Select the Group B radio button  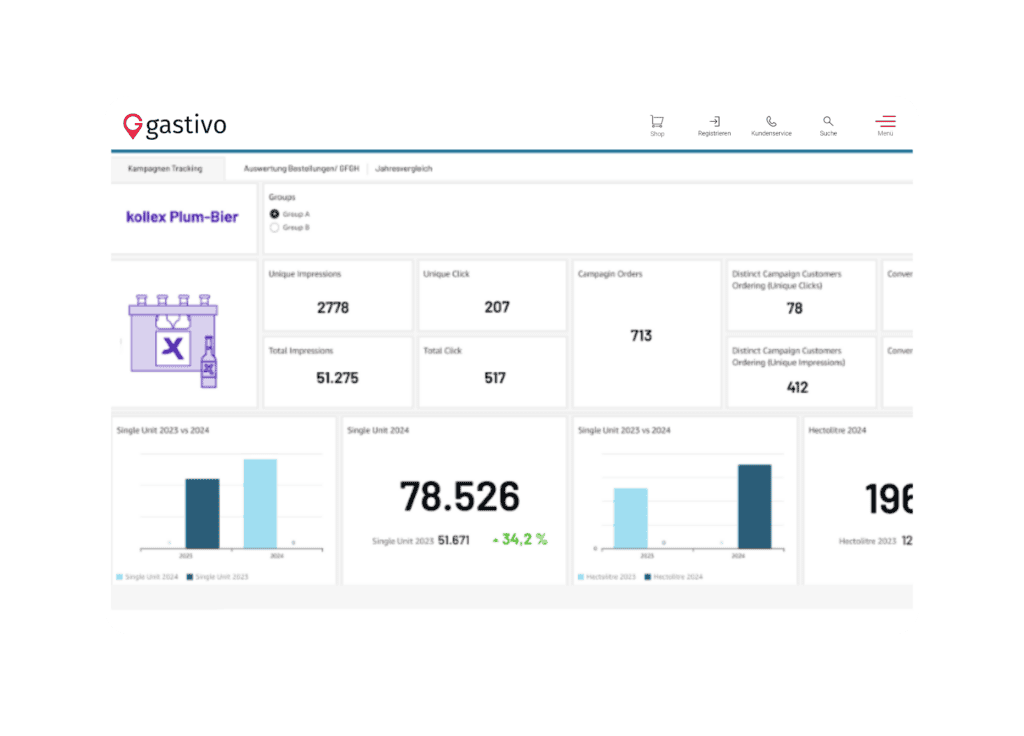point(274,227)
